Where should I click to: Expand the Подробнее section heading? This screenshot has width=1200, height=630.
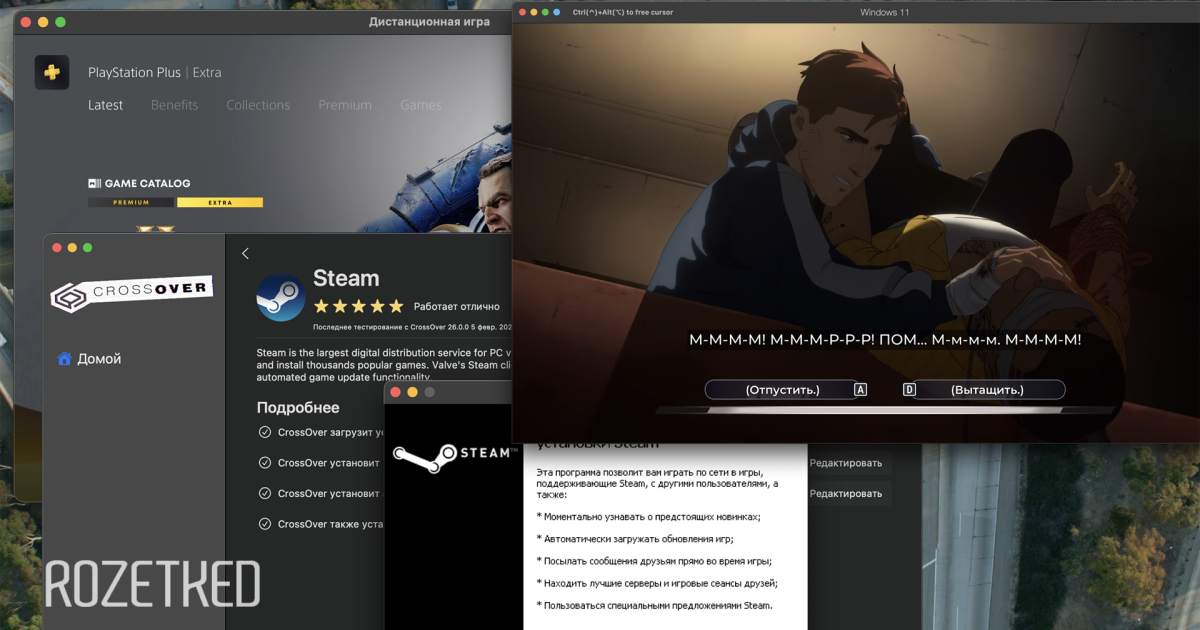click(298, 408)
